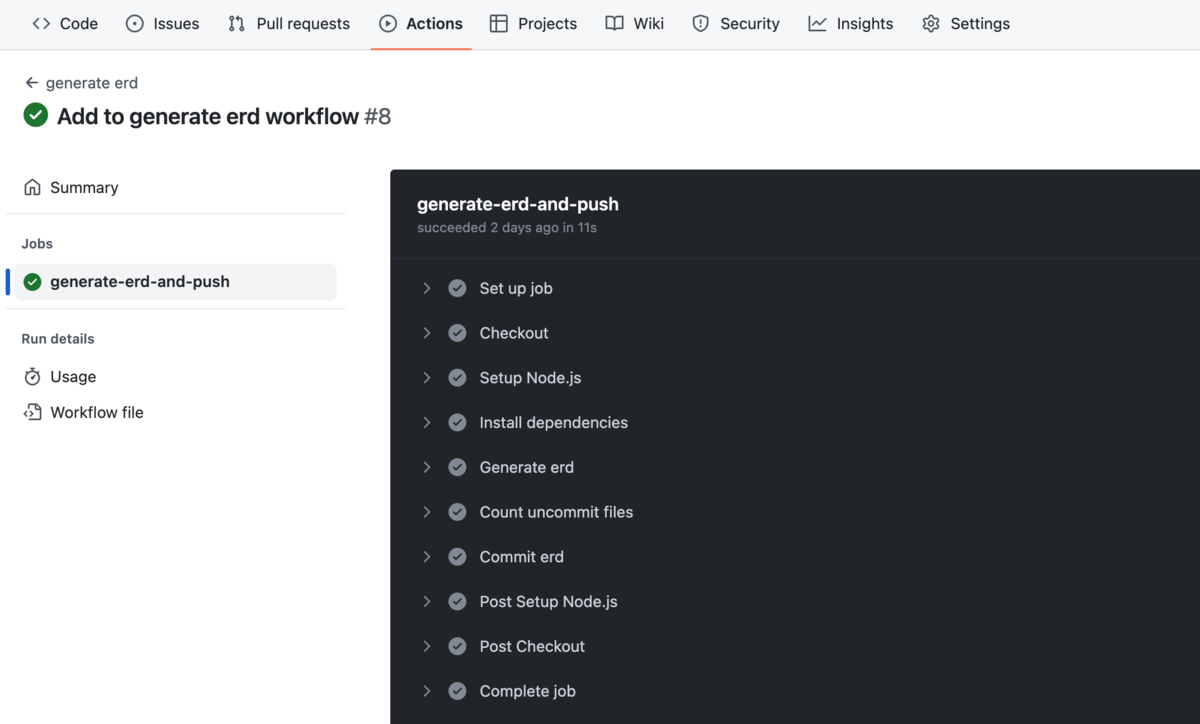
Task: Click the Commit erd step label
Action: pos(522,557)
